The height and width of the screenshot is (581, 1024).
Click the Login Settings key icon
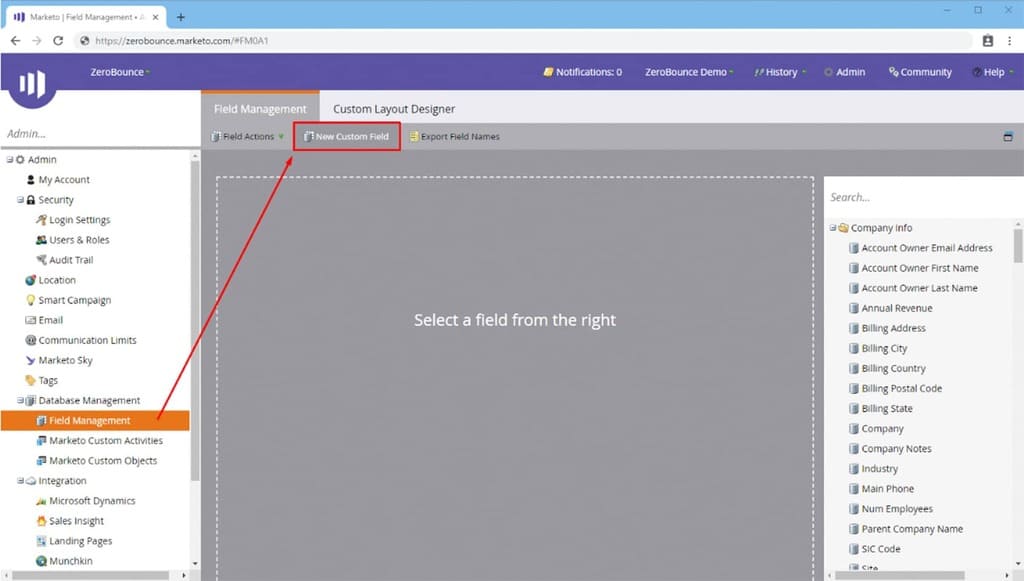[x=41, y=220]
